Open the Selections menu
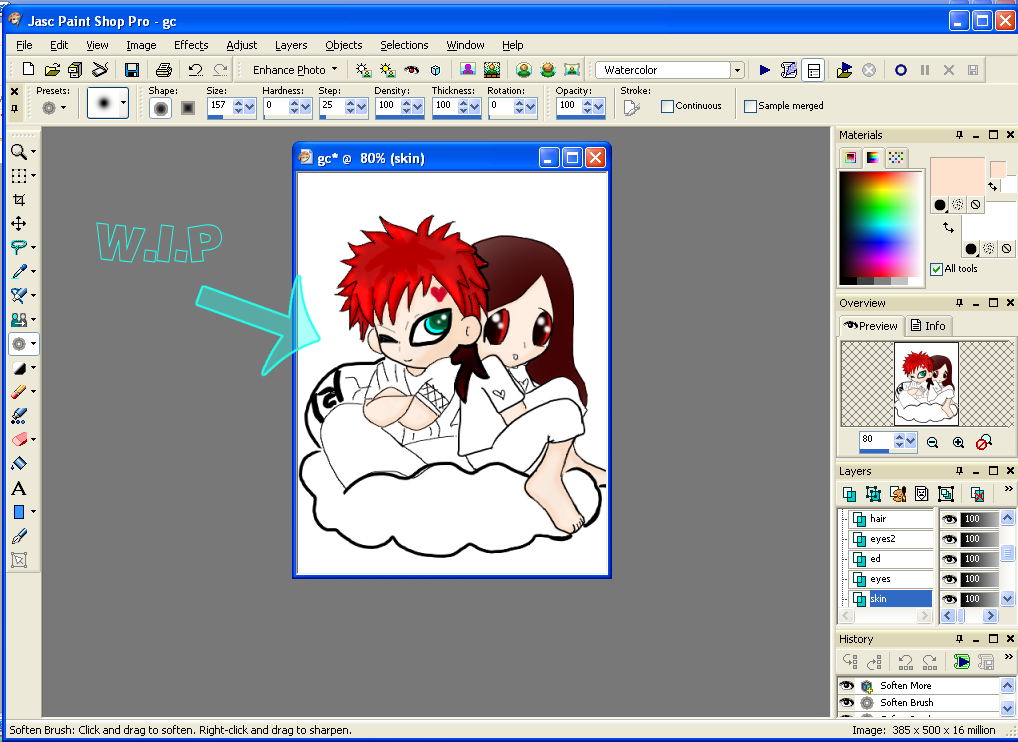The width and height of the screenshot is (1018, 742). pyautogui.click(x=404, y=45)
